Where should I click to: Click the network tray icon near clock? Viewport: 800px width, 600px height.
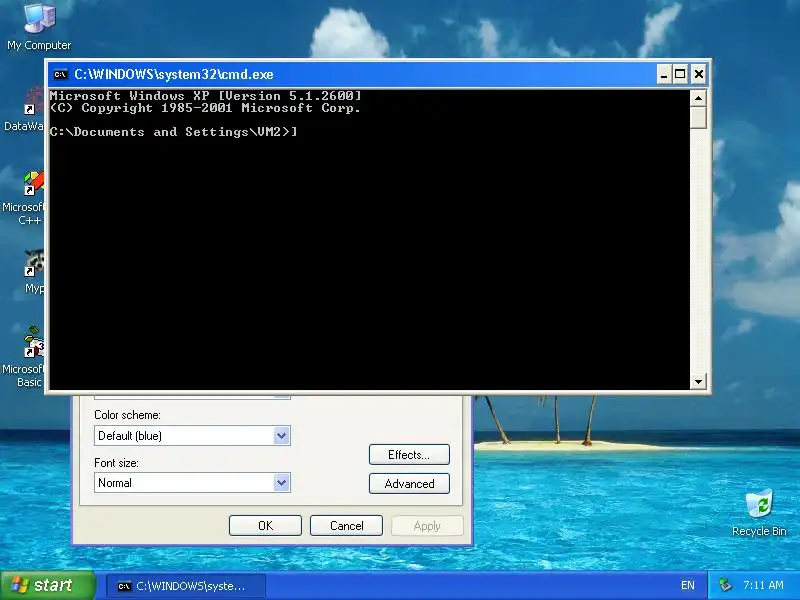pos(724,585)
